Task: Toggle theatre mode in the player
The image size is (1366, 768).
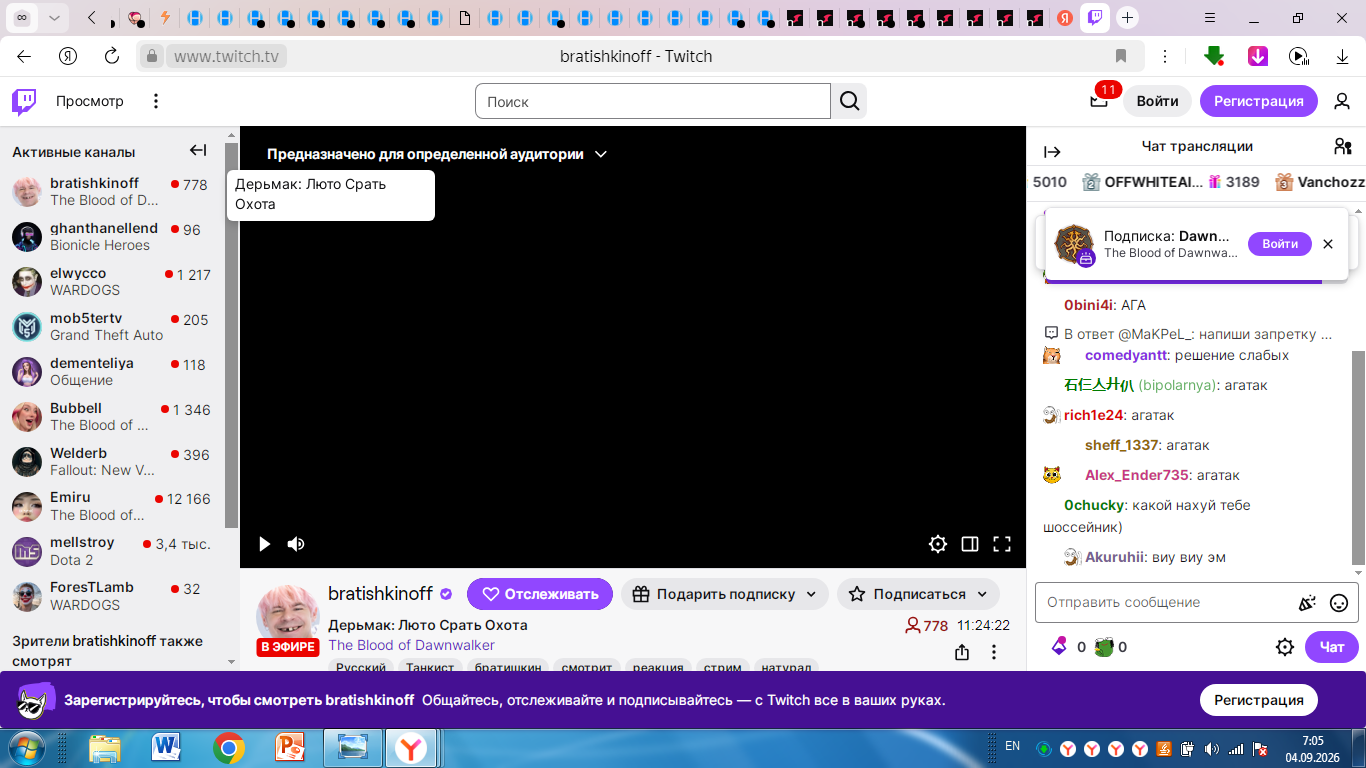Action: tap(970, 544)
